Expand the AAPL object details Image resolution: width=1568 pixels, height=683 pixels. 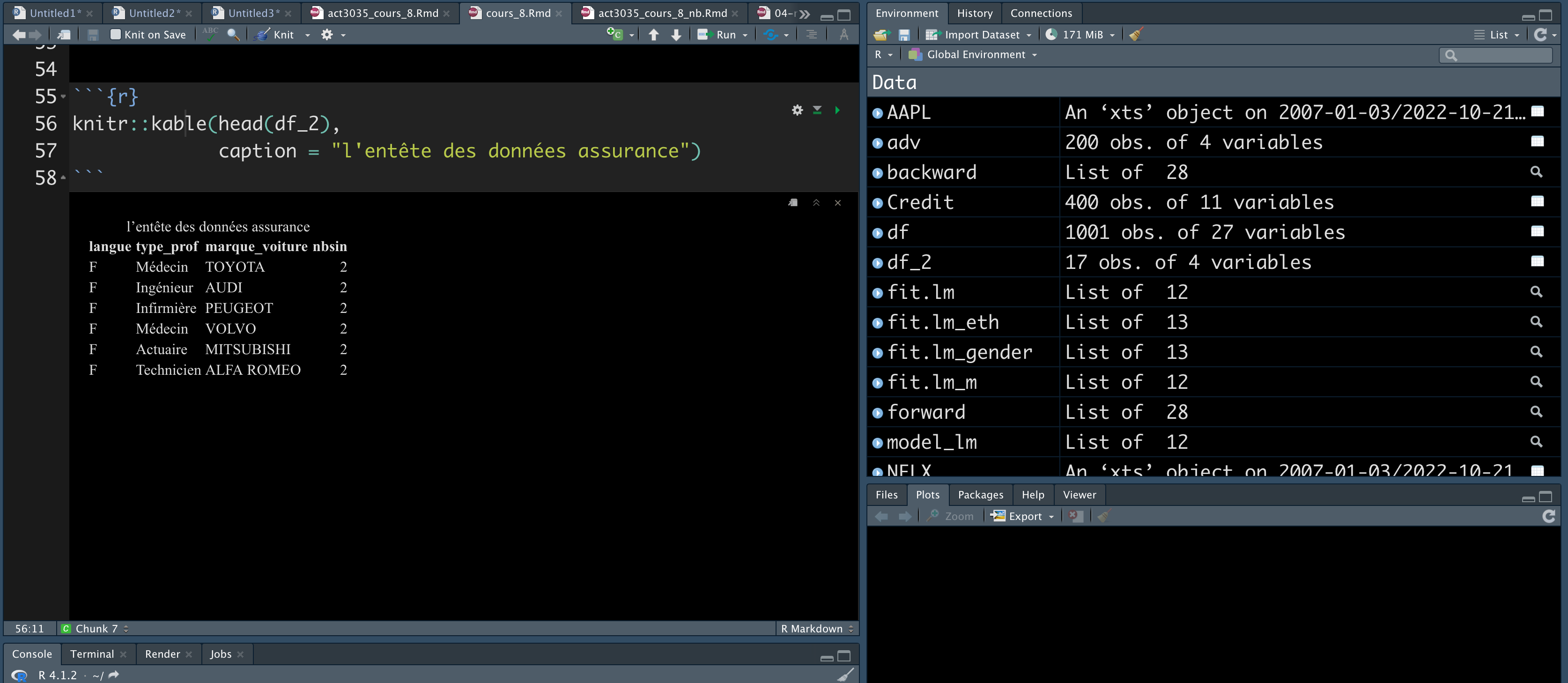point(877,113)
